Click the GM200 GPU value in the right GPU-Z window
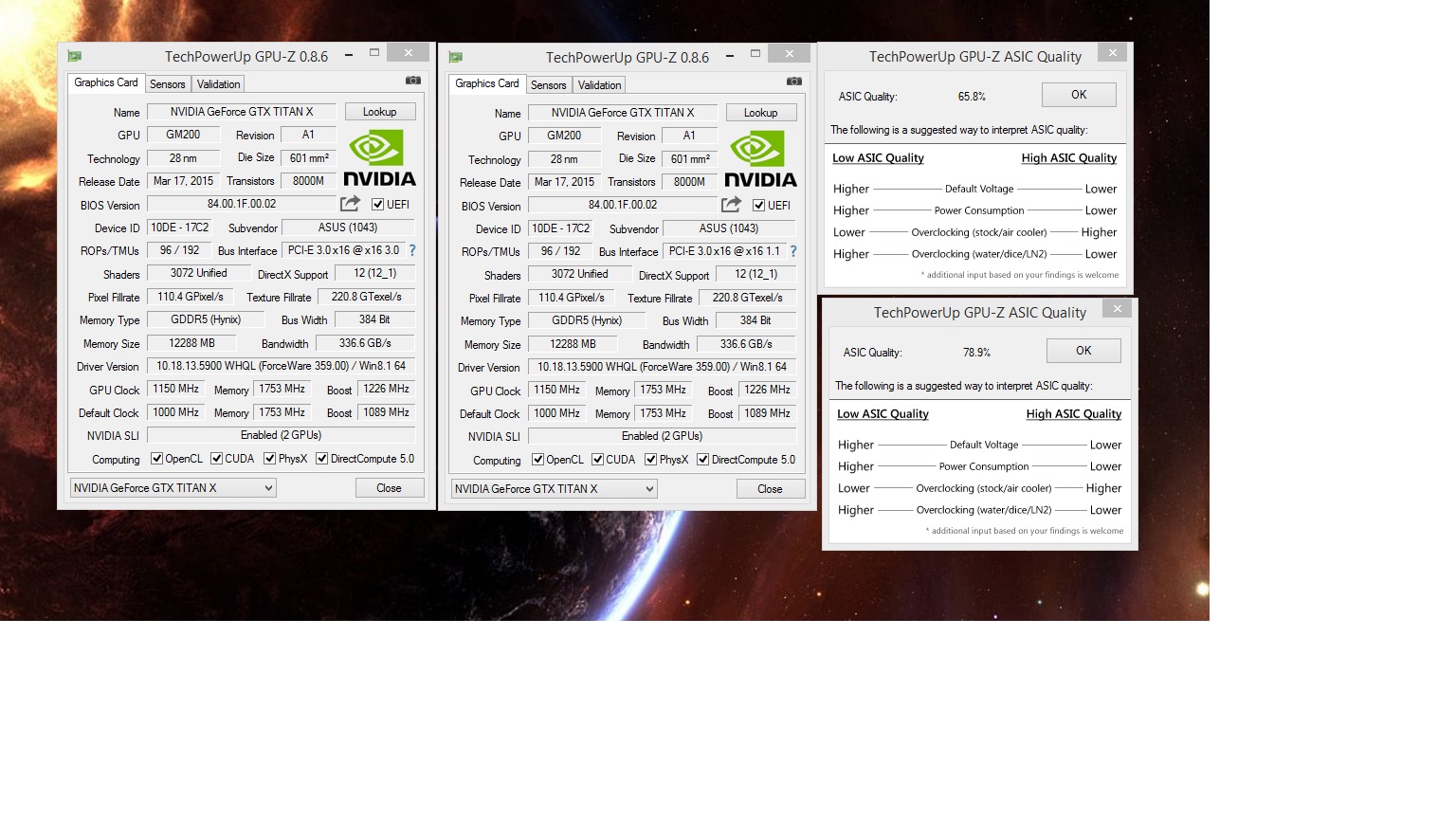Viewport: 1456px width, 819px height. pyautogui.click(x=565, y=136)
